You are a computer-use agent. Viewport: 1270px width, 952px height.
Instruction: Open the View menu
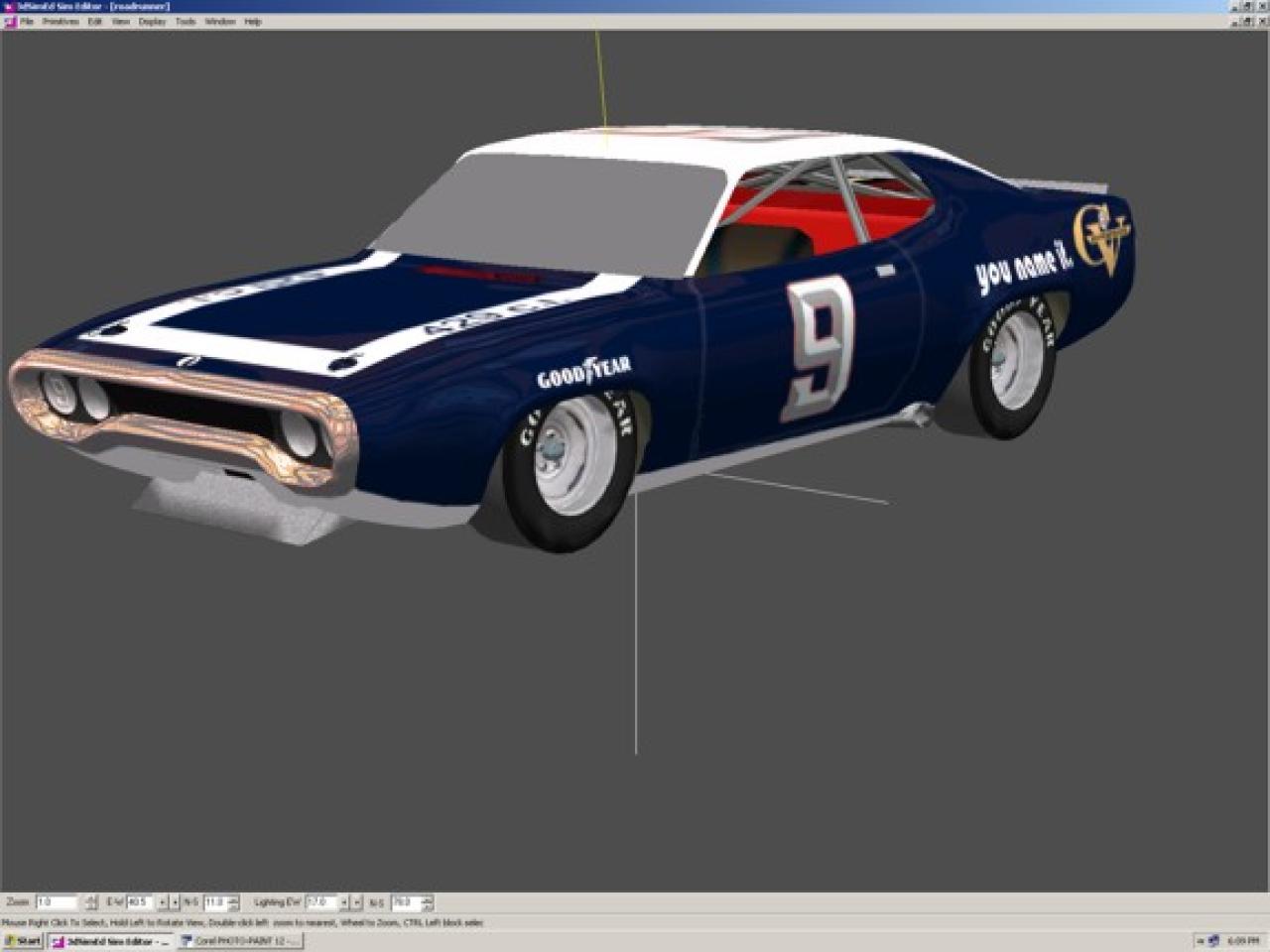coord(121,21)
